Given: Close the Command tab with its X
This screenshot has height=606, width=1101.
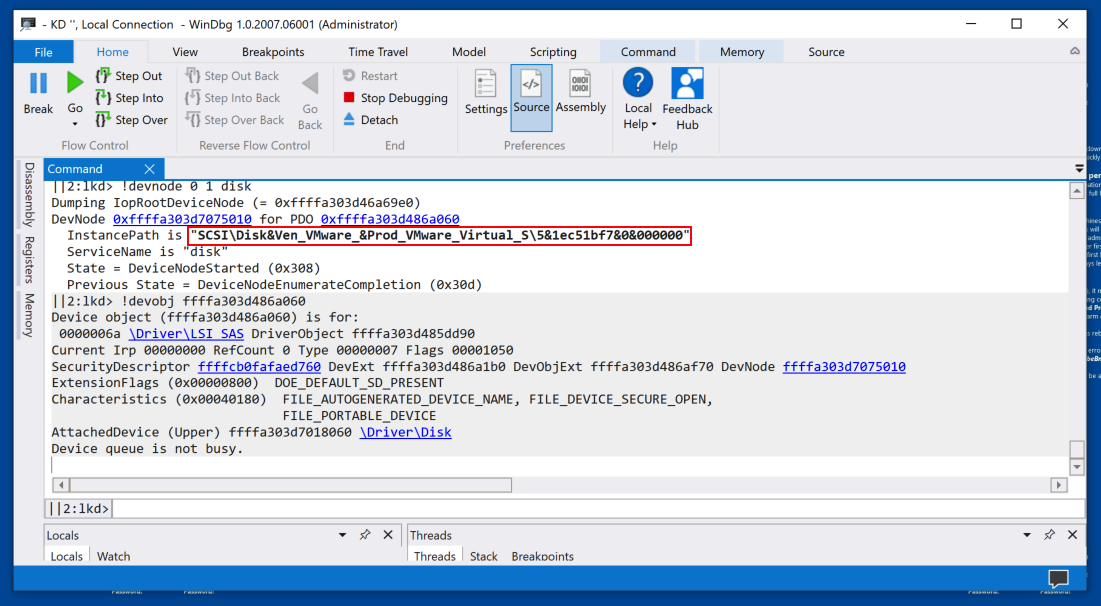Looking at the screenshot, I should pyautogui.click(x=150, y=169).
